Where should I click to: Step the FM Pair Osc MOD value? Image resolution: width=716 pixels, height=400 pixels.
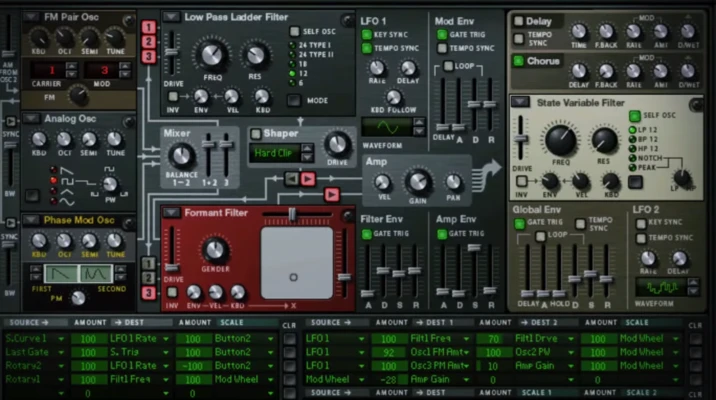point(125,70)
